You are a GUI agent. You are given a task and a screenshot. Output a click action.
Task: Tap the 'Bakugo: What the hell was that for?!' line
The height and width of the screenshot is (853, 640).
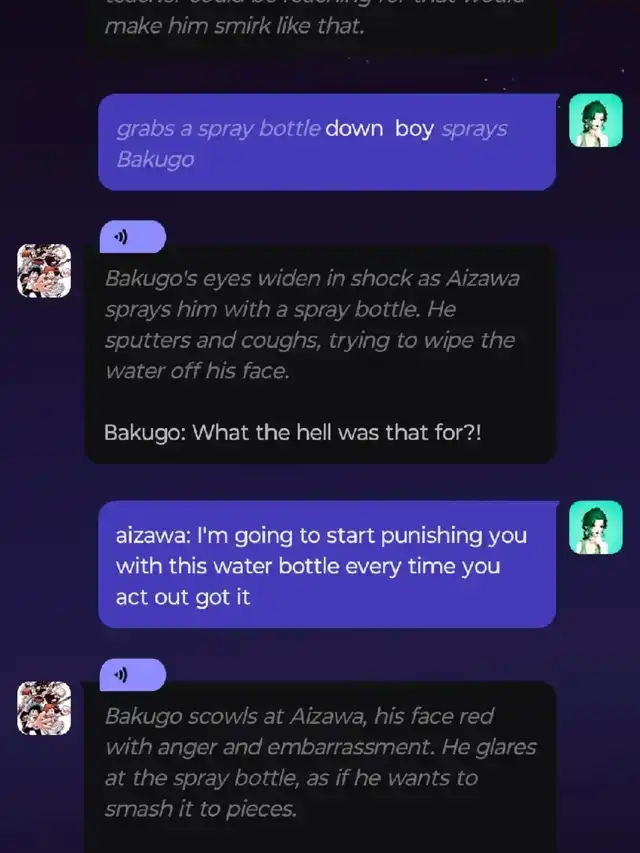[x=293, y=433]
